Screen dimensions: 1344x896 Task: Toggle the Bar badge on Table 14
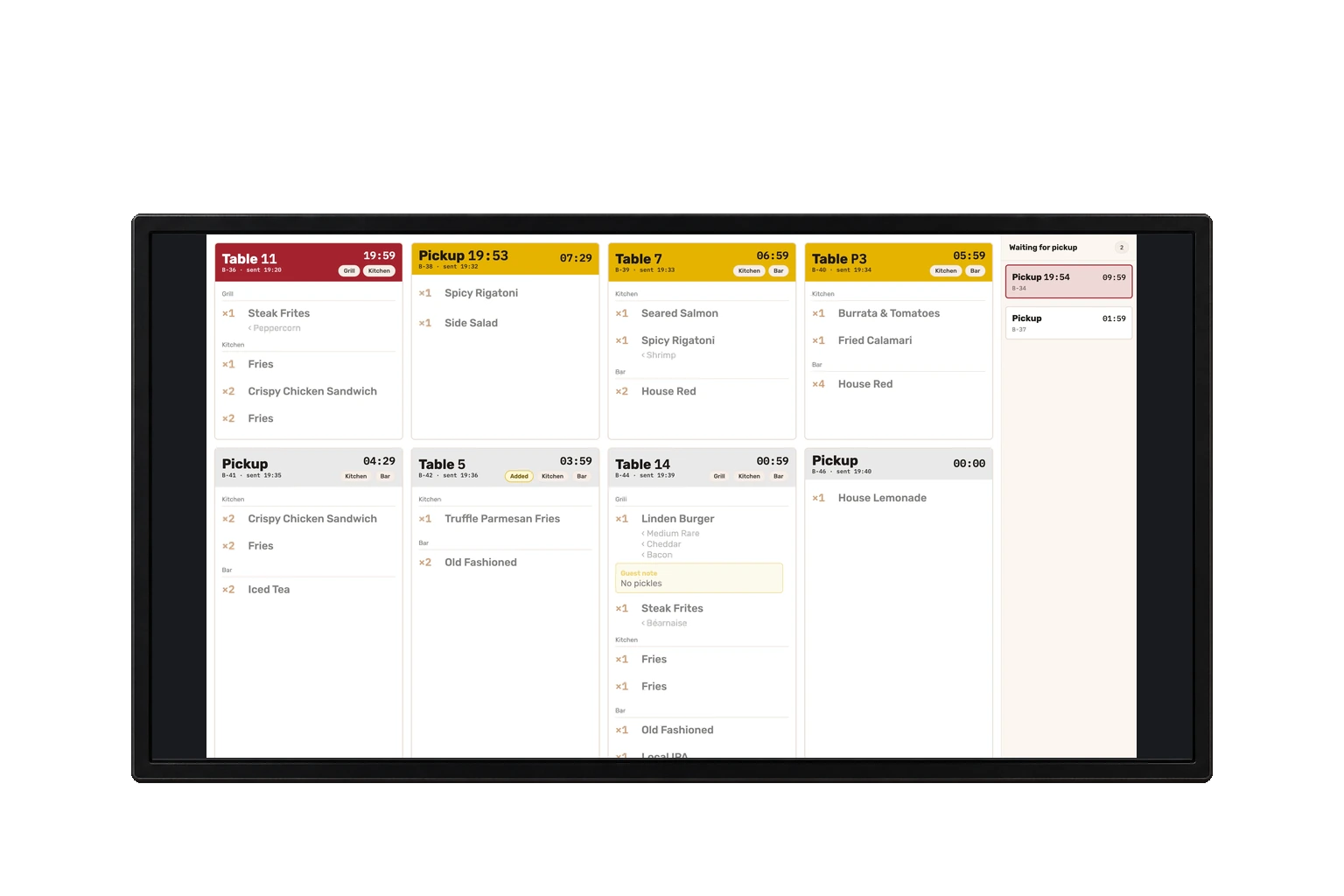point(779,477)
